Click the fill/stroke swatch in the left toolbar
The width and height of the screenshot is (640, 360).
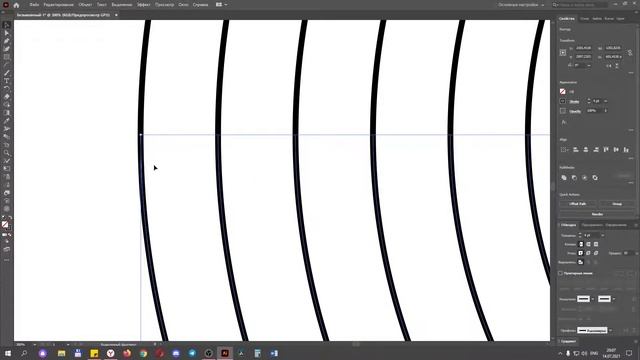tap(6, 224)
